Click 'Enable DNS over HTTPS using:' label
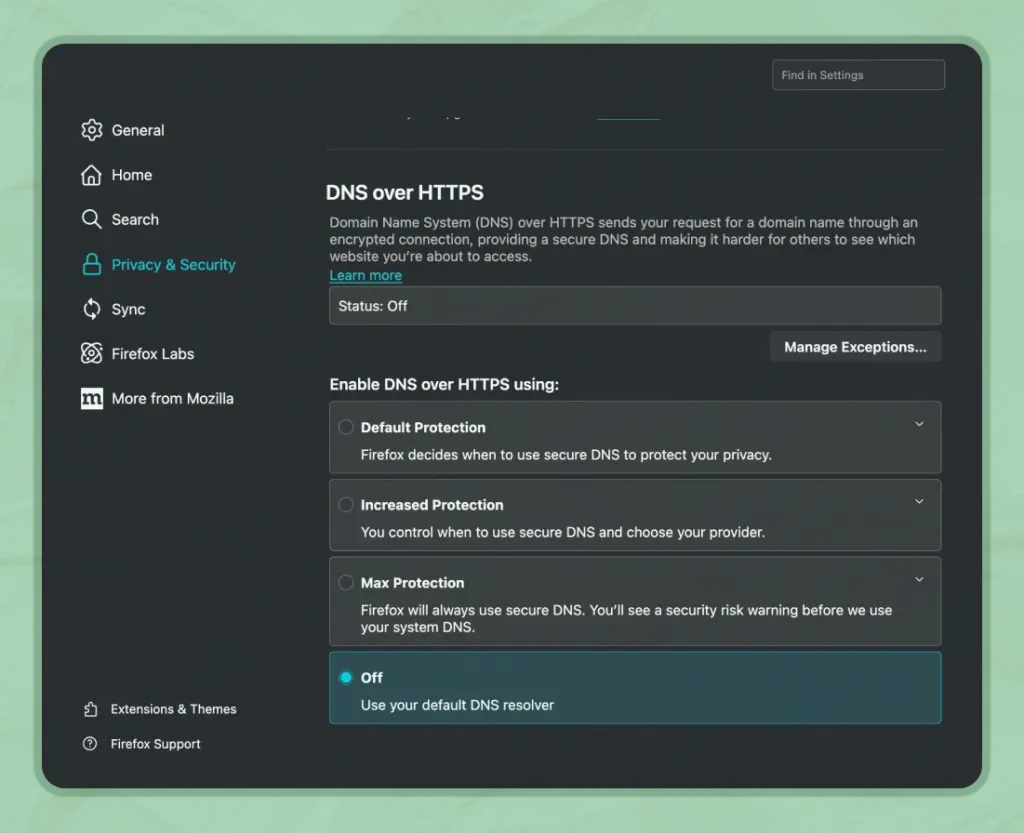1024x833 pixels. click(444, 385)
